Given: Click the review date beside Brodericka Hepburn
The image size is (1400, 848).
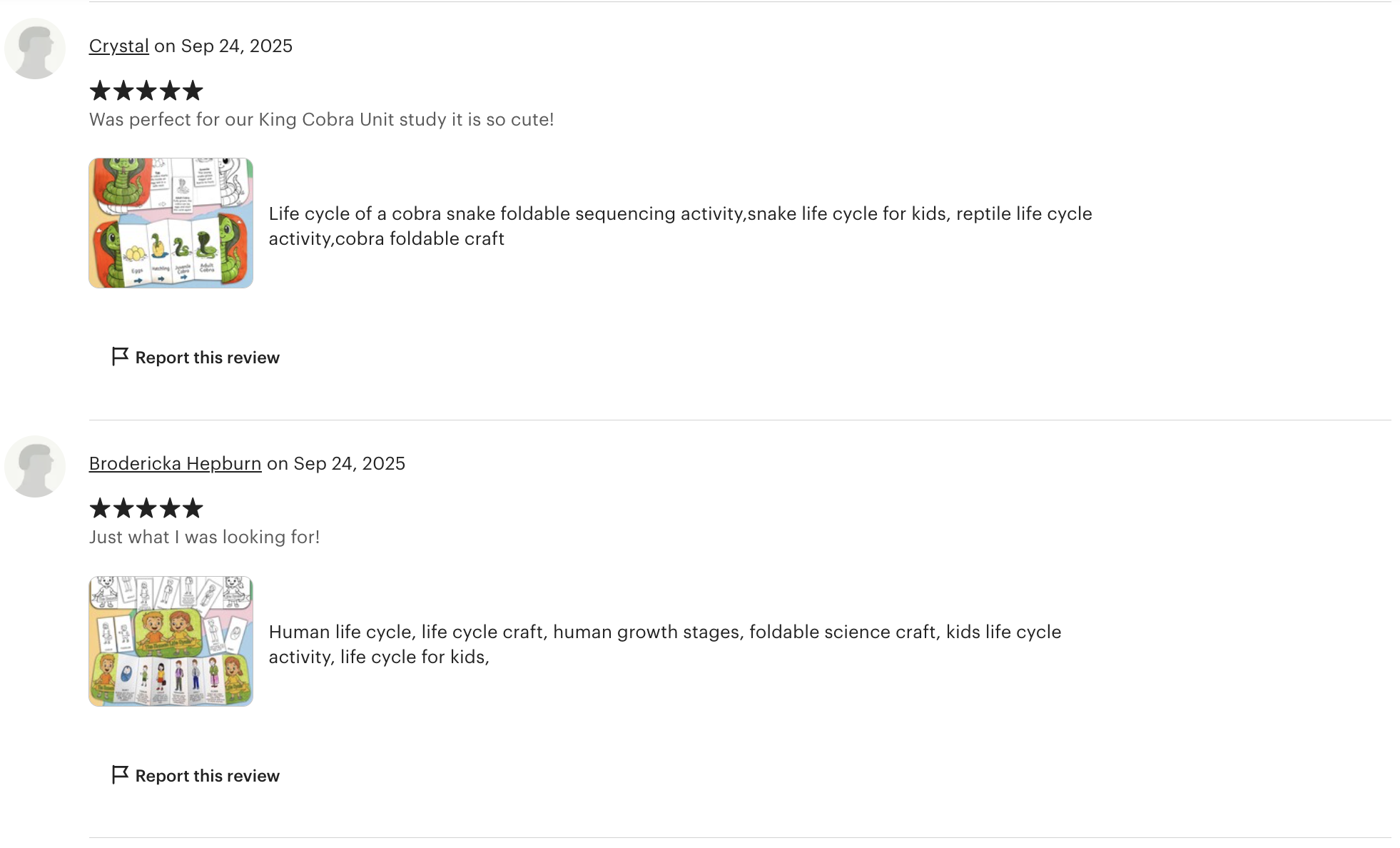Looking at the screenshot, I should pyautogui.click(x=349, y=463).
